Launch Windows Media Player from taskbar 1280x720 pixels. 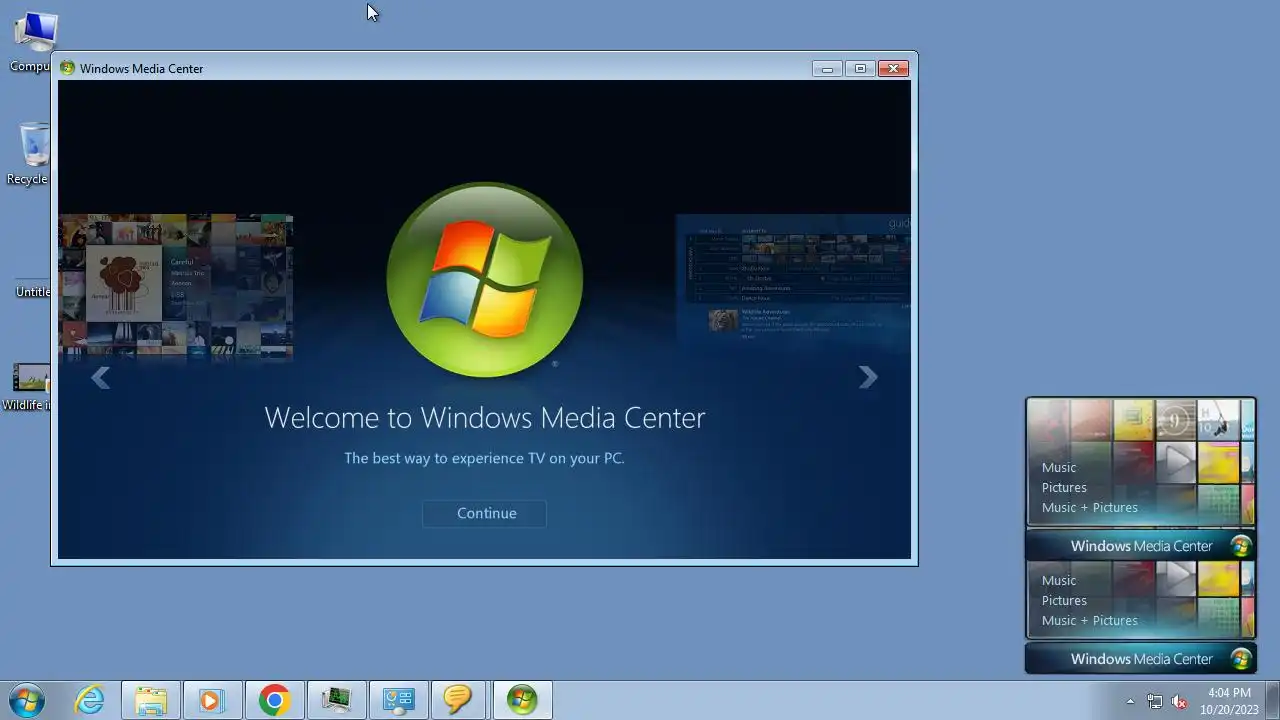pos(212,700)
